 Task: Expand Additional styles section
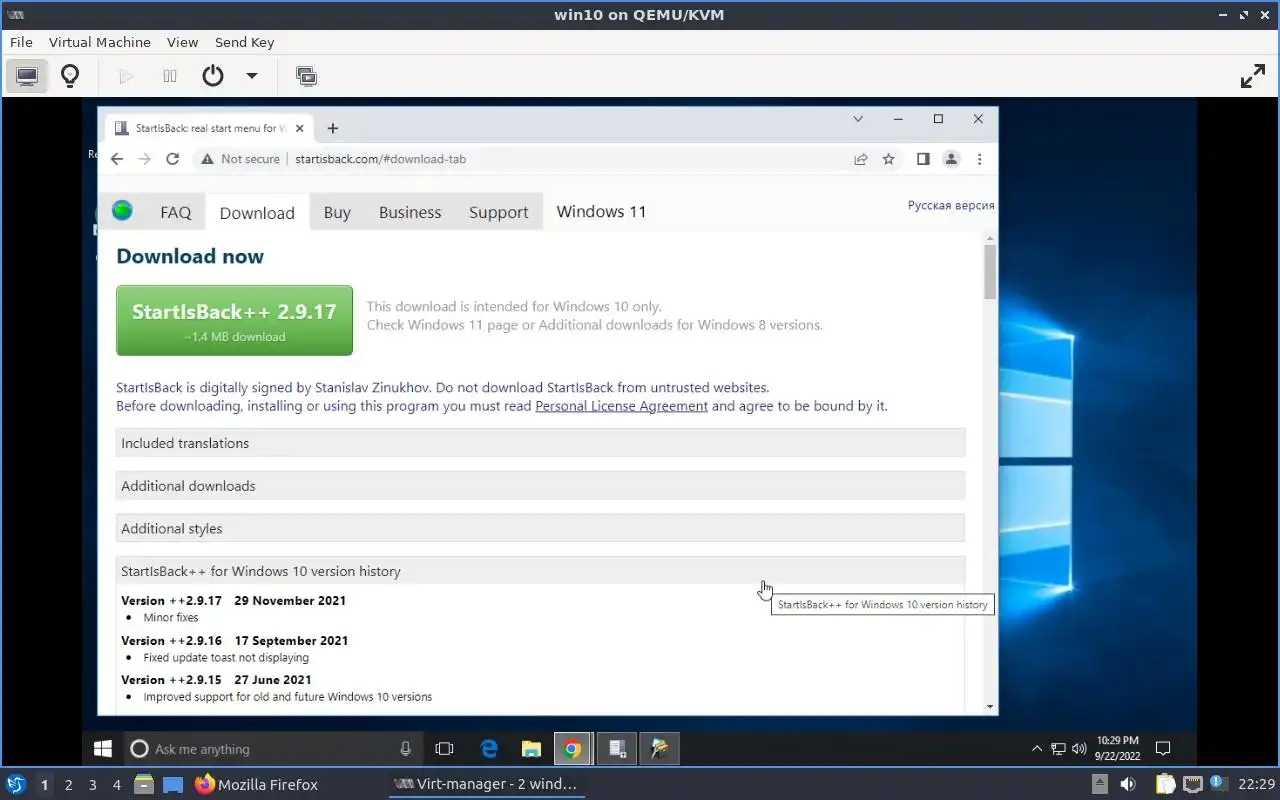[x=540, y=529]
